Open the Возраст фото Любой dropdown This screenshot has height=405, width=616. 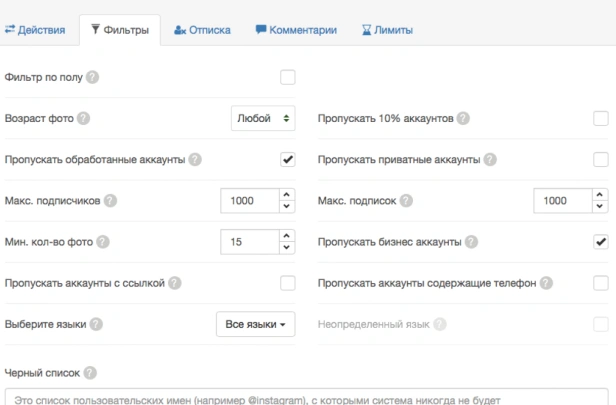pyautogui.click(x=263, y=118)
